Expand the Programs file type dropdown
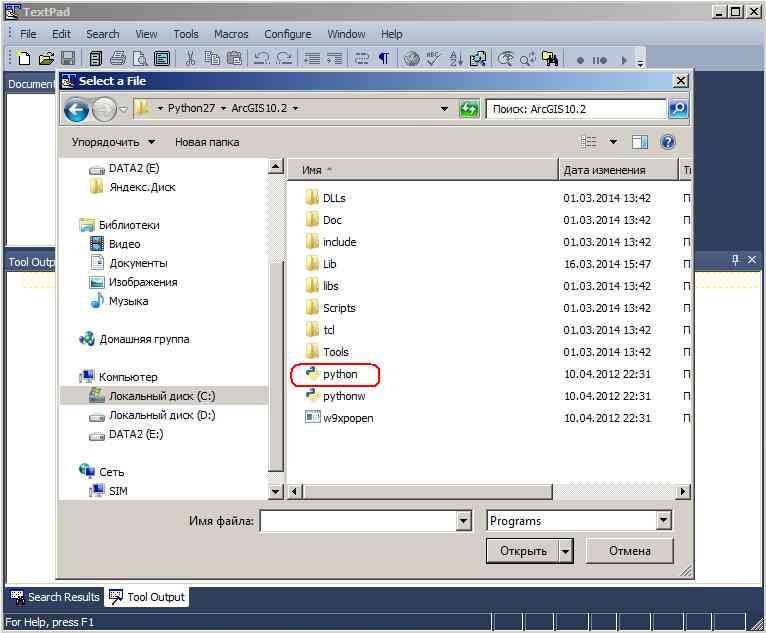 pos(662,521)
